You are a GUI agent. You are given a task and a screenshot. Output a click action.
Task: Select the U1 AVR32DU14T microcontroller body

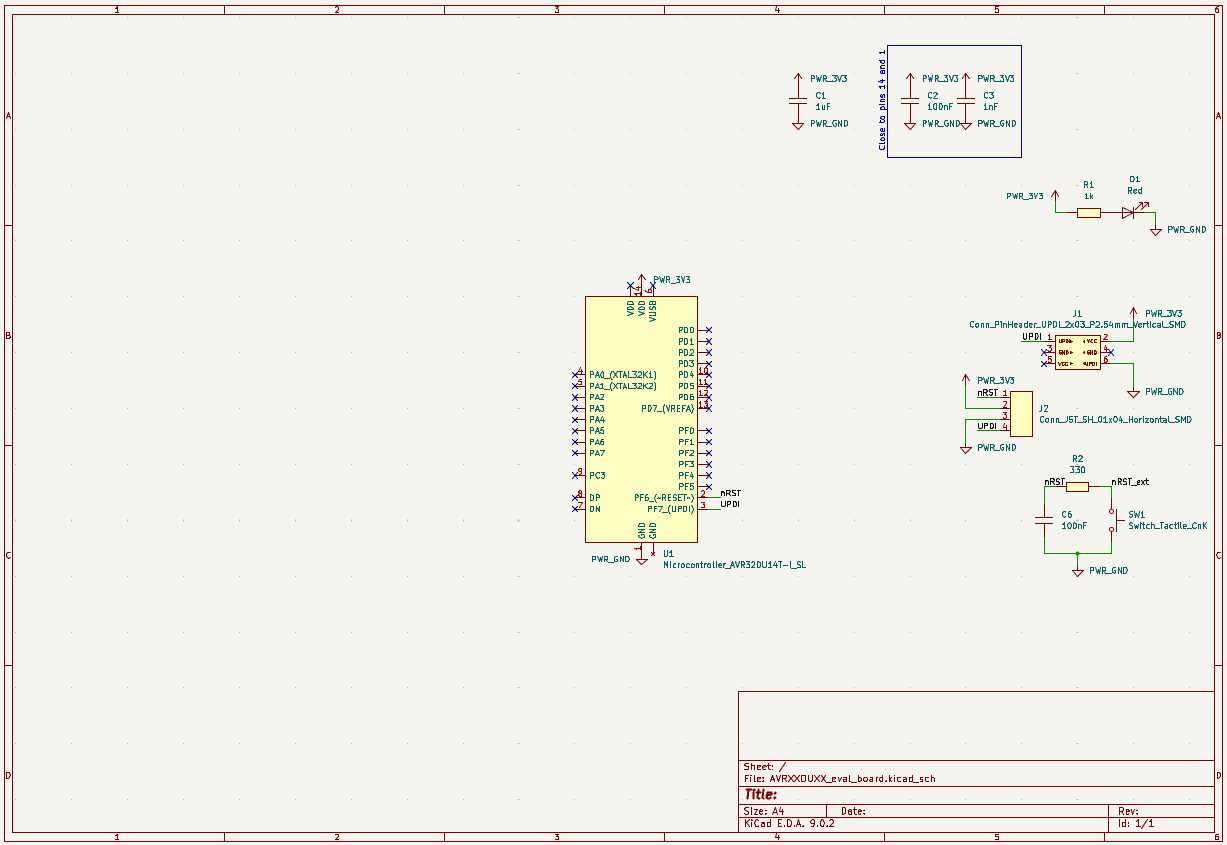pyautogui.click(x=641, y=420)
